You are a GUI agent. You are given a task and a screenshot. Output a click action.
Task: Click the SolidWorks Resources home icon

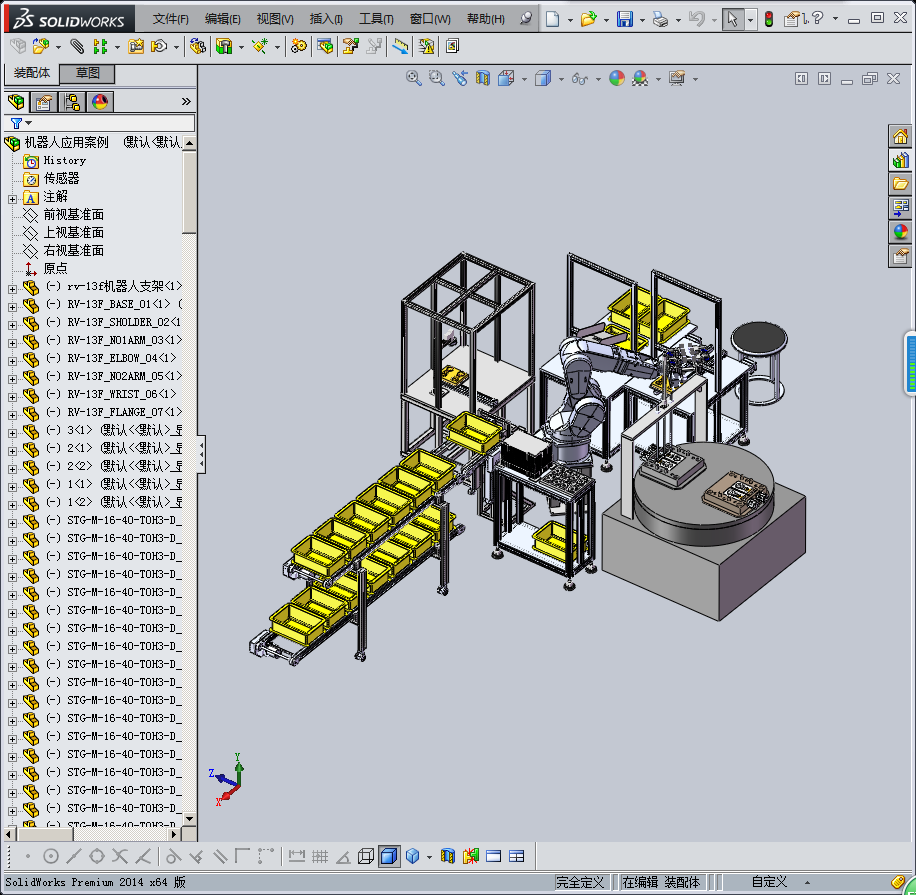coord(900,136)
